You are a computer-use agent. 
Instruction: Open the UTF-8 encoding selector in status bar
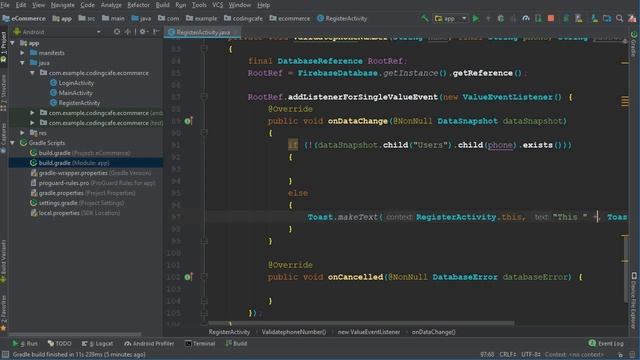pos(531,355)
